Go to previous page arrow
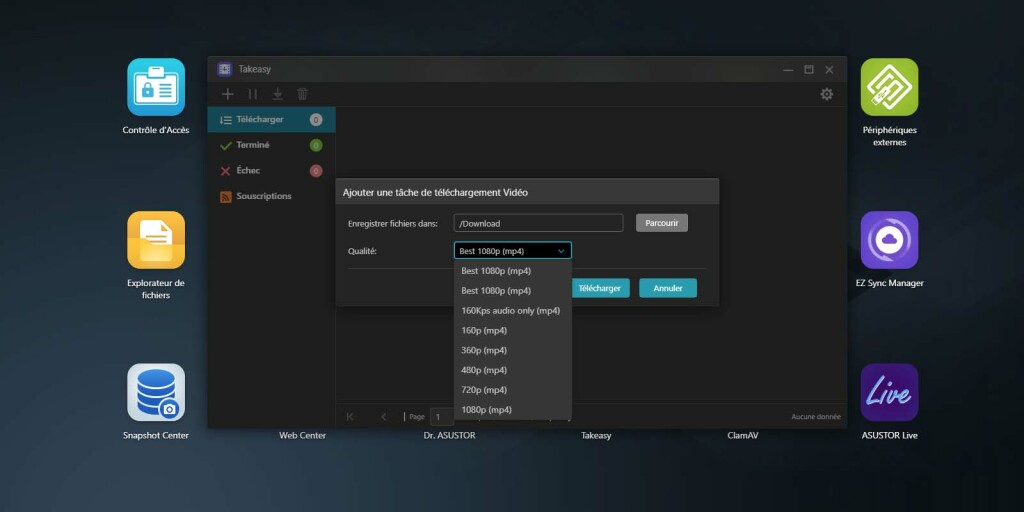This screenshot has height=512, width=1024. point(384,417)
